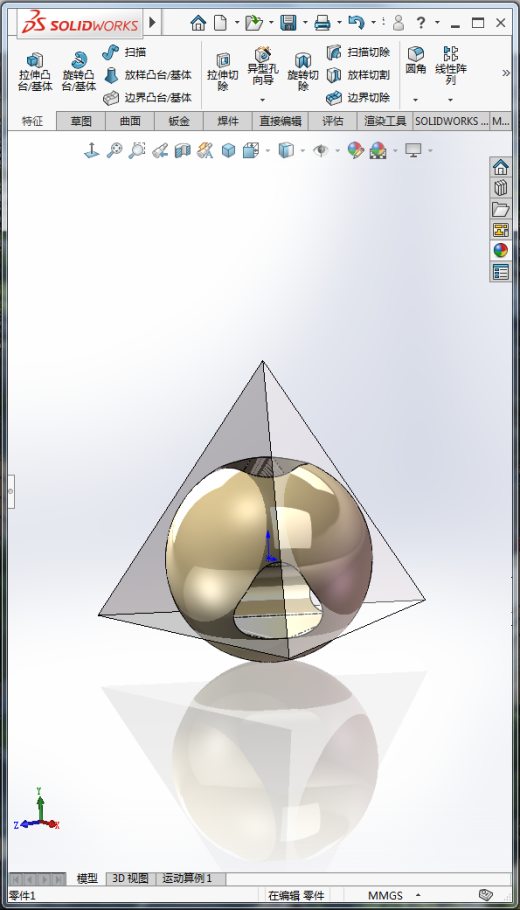Viewport: 520px width, 910px height.
Task: Click the New document icon
Action: pos(220,23)
